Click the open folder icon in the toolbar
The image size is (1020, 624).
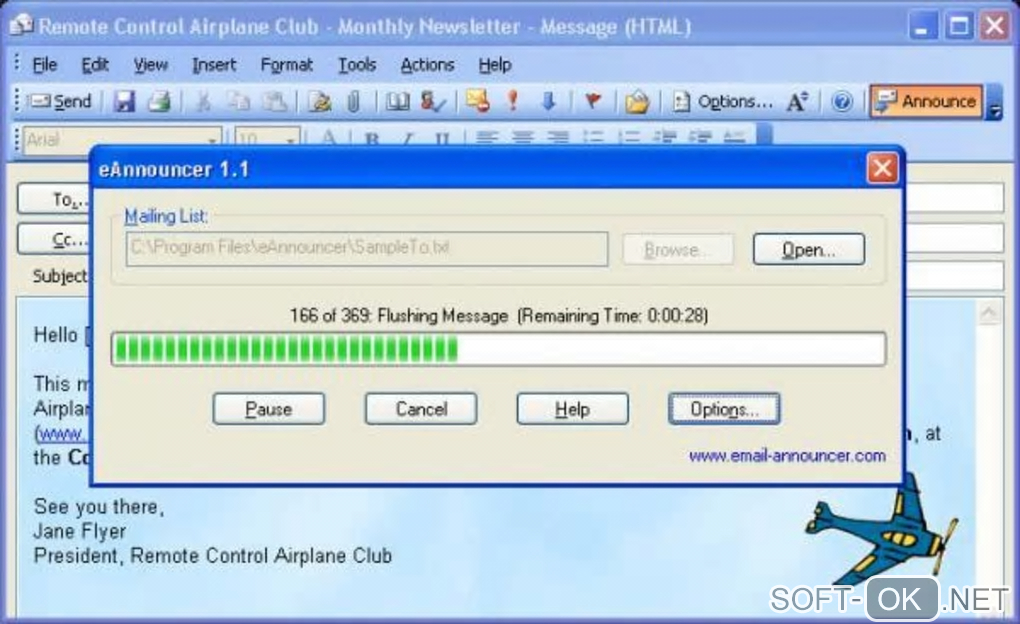[x=637, y=102]
